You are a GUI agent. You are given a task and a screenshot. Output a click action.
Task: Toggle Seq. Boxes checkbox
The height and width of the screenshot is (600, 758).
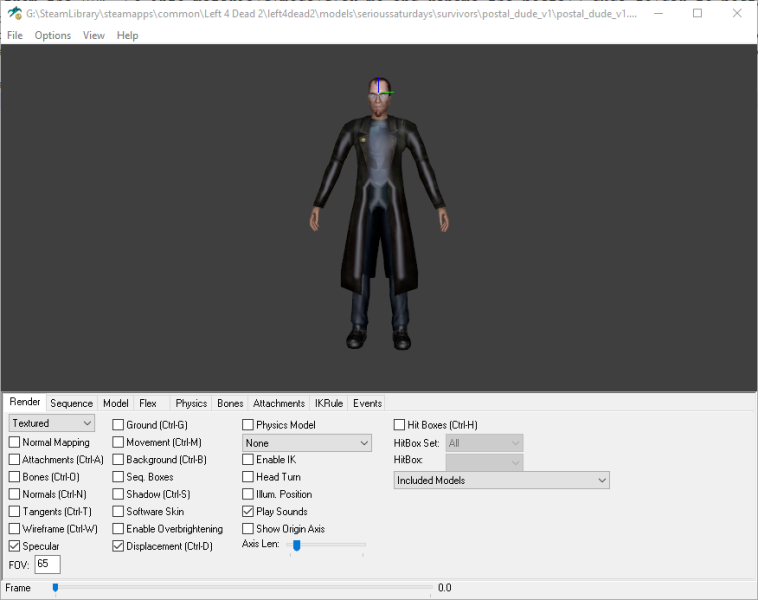118,477
